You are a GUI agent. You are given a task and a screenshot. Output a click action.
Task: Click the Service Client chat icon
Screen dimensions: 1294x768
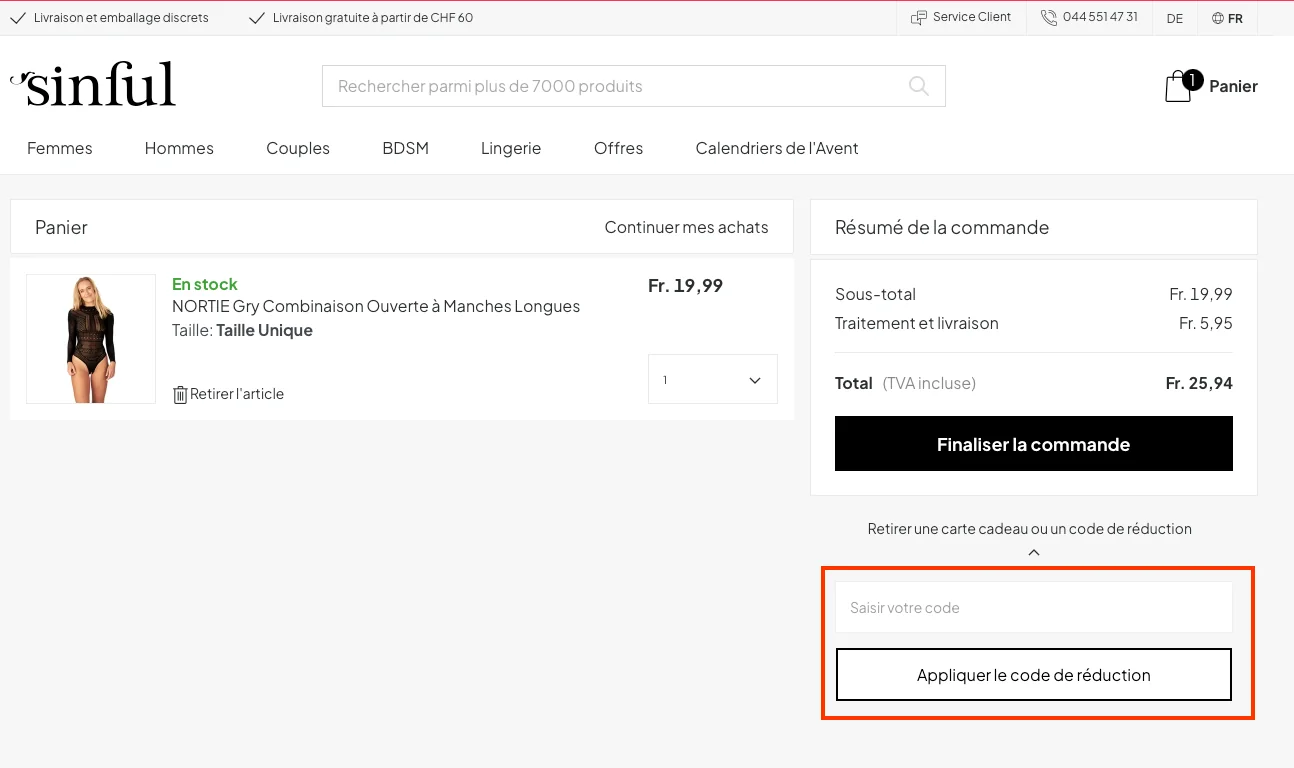pyautogui.click(x=917, y=17)
